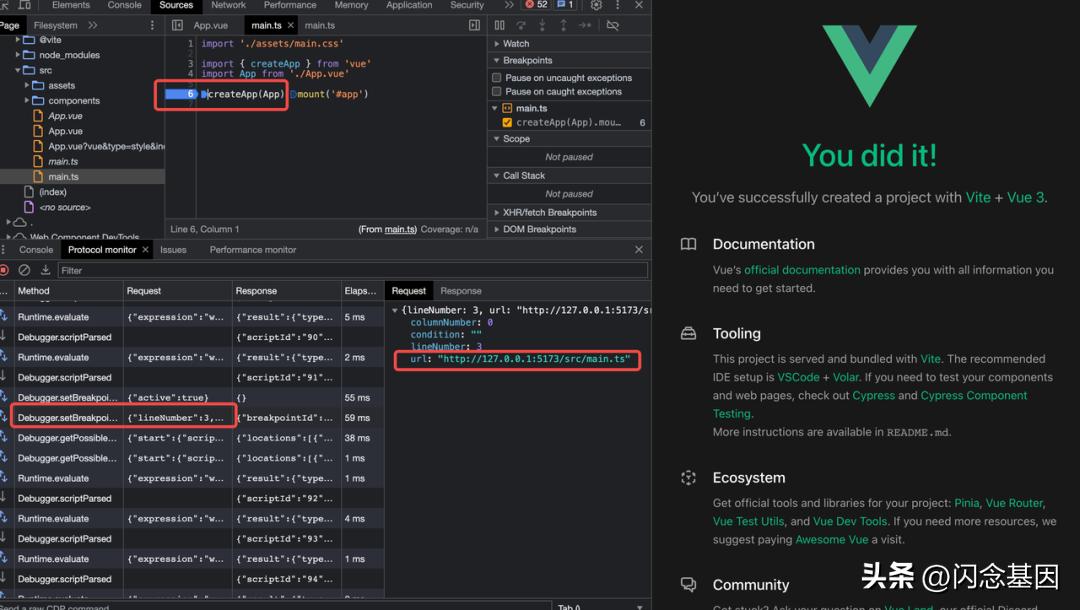The height and width of the screenshot is (610, 1080).
Task: Enable Pause on caught exceptions
Action: tap(497, 92)
